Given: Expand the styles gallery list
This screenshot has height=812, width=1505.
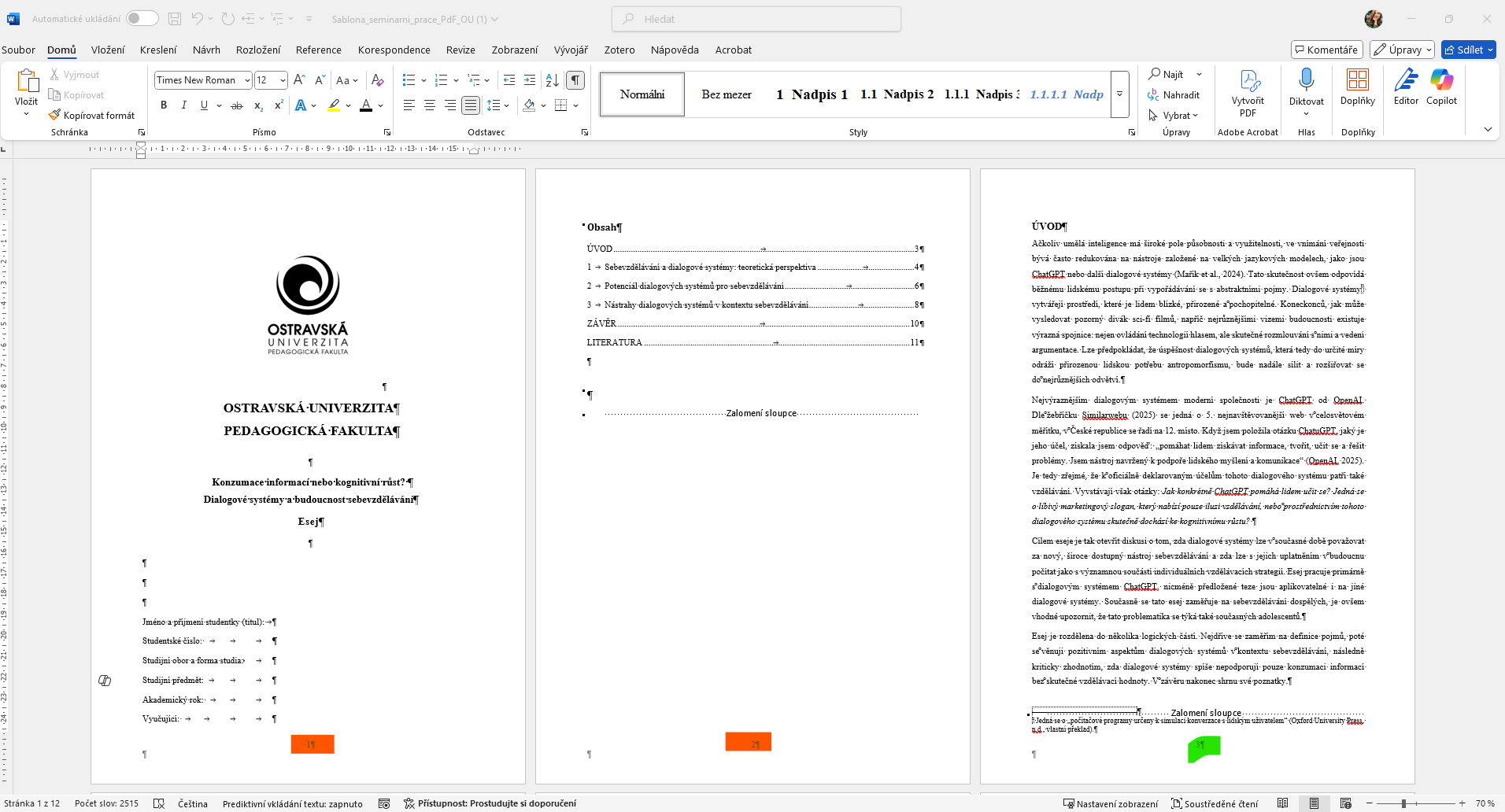Looking at the screenshot, I should (x=1120, y=94).
